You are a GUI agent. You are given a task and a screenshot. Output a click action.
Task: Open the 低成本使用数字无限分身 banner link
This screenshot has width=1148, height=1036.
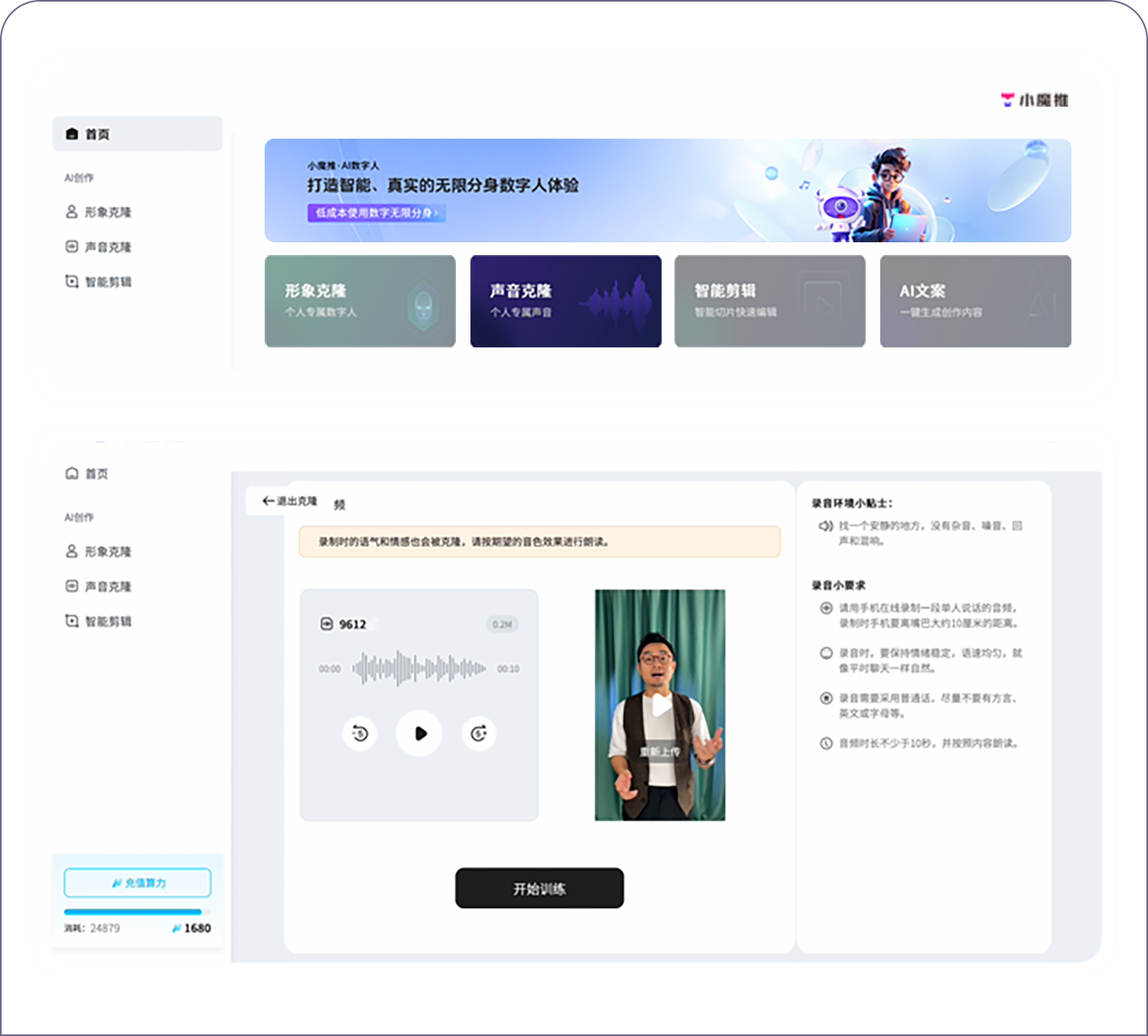click(x=376, y=213)
